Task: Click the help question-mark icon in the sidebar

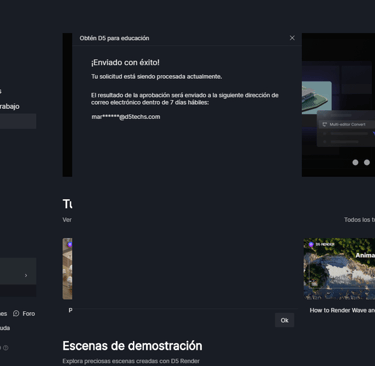Action: pyautogui.click(x=6, y=348)
